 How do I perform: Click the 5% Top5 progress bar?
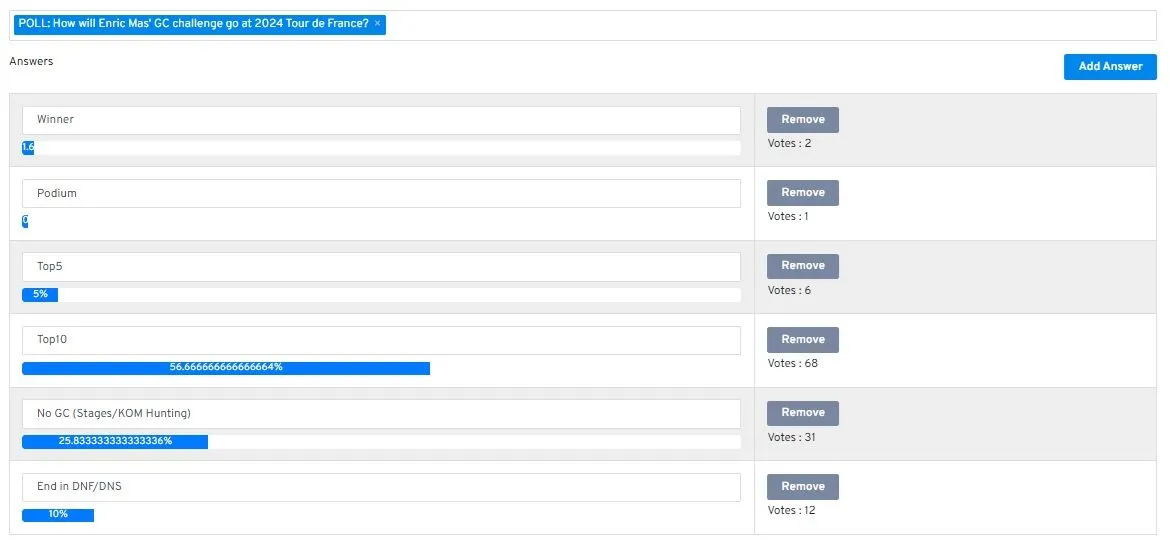tap(40, 295)
